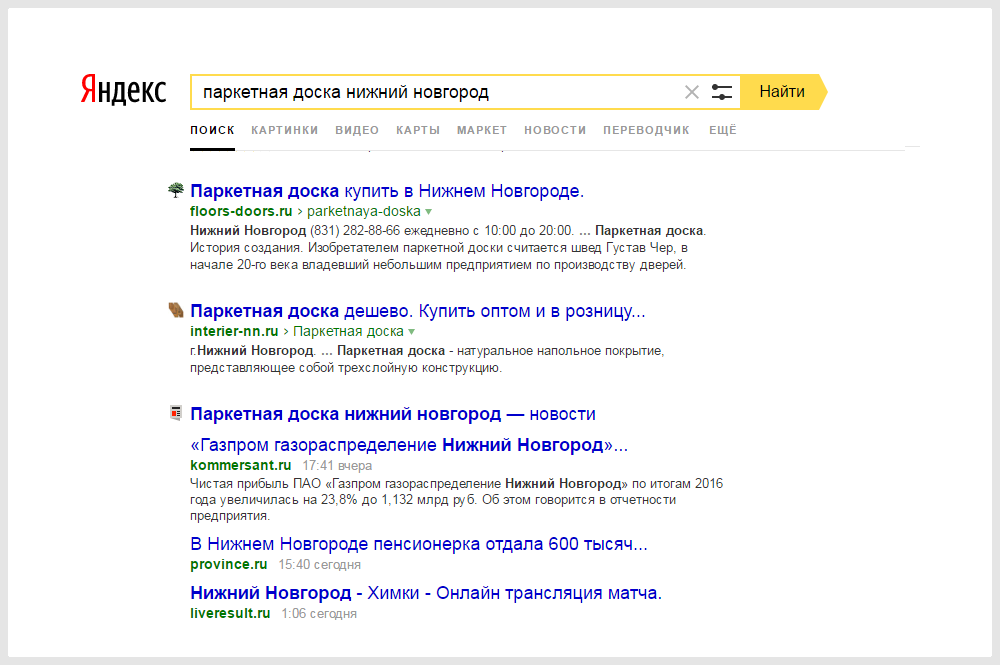Open advanced search settings sliders icon
This screenshot has height=665, width=1000.
click(x=721, y=92)
